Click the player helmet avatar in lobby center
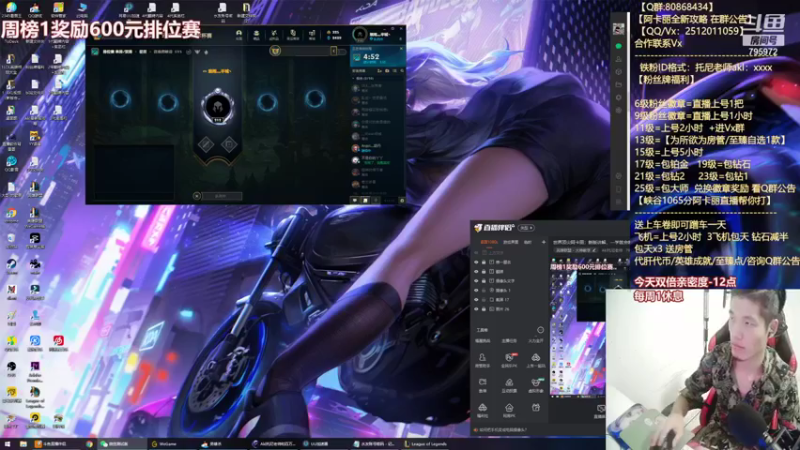 (x=217, y=107)
